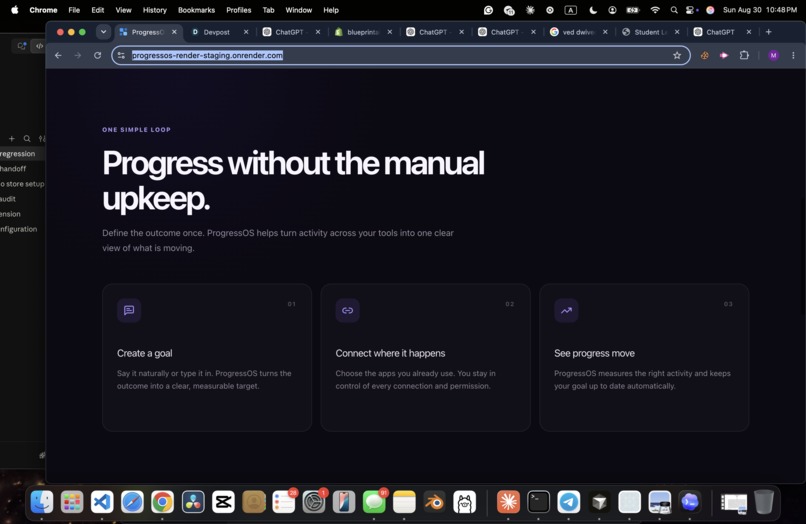Click the link icon on Connect card
Image resolution: width=806 pixels, height=524 pixels.
point(347,310)
